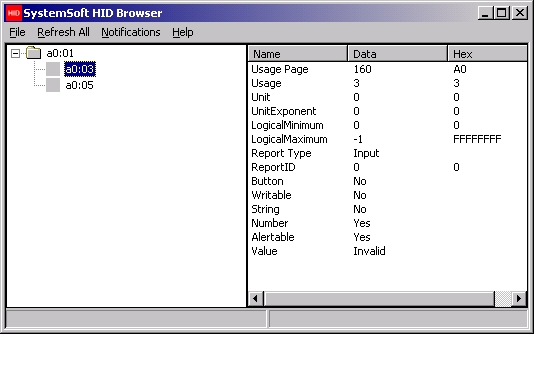Select the LogicalMaximum row

point(388,139)
